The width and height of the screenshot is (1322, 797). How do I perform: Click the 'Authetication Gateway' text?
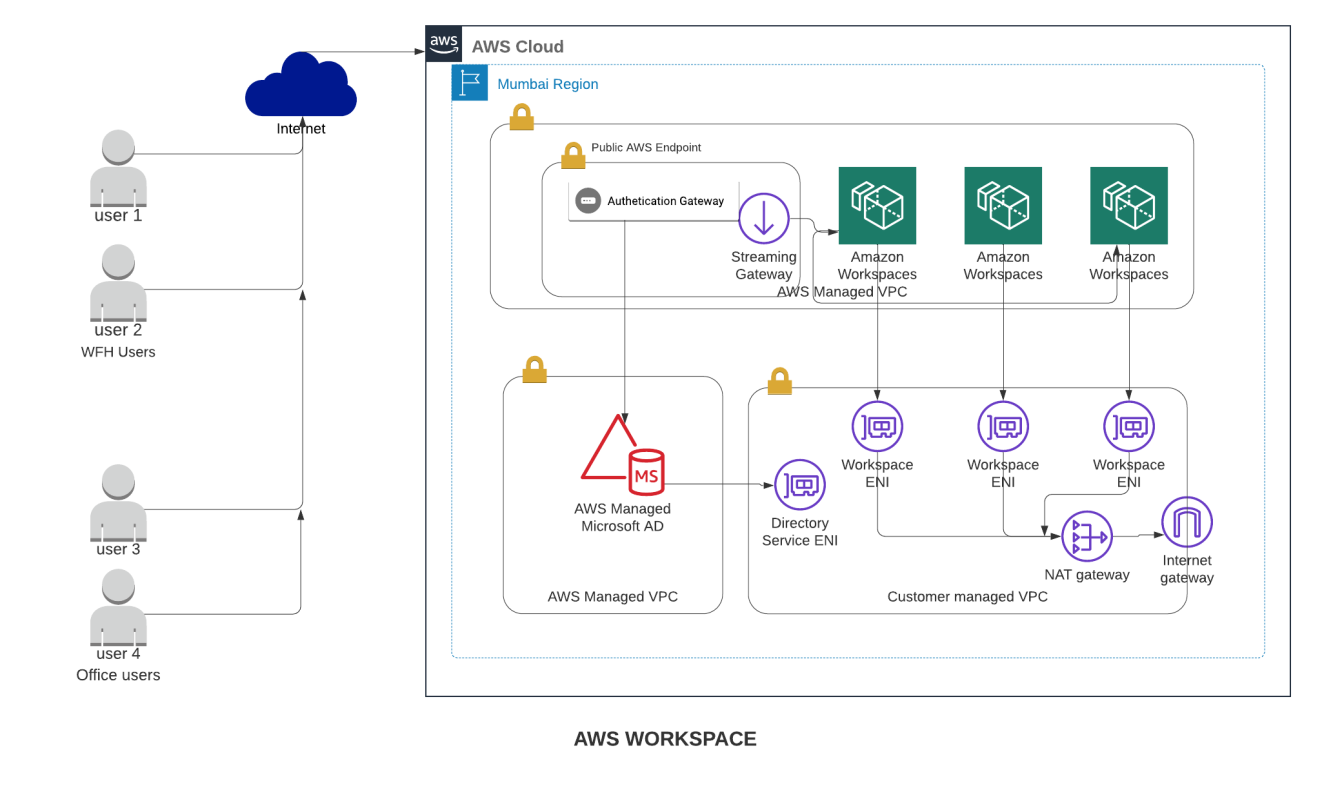(666, 201)
